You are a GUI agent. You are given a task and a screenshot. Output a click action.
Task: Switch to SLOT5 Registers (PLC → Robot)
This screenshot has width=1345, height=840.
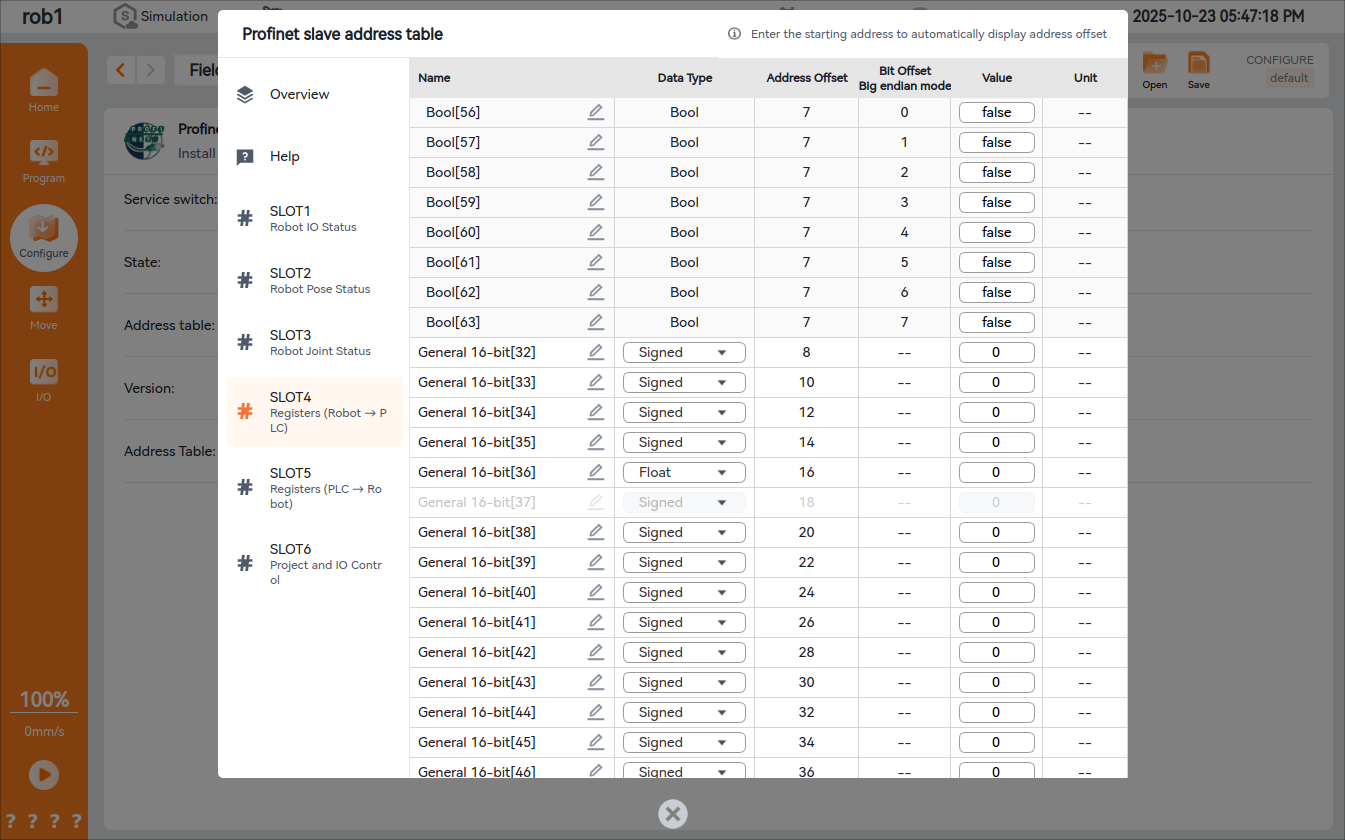(315, 487)
